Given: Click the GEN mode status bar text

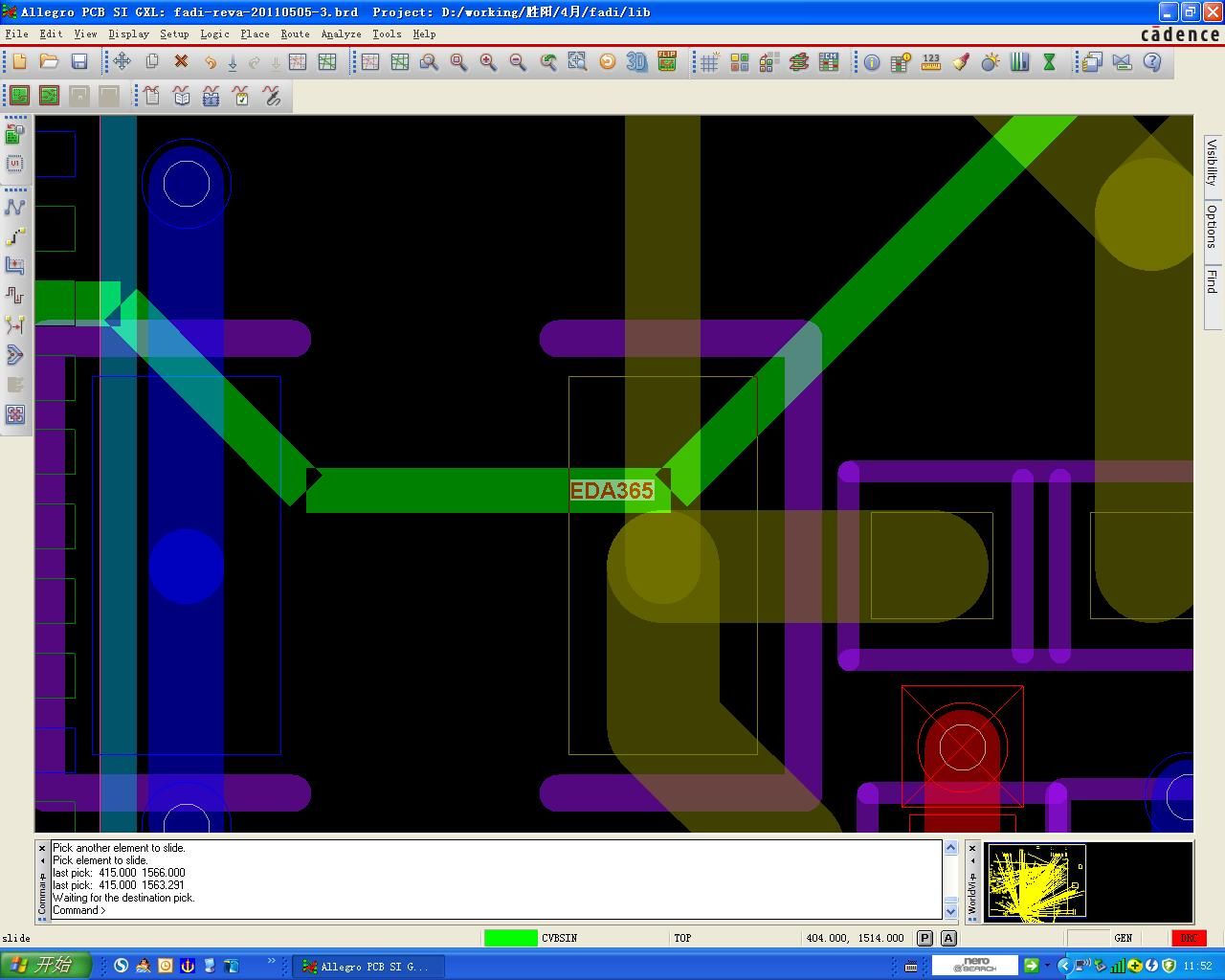Looking at the screenshot, I should 1124,938.
